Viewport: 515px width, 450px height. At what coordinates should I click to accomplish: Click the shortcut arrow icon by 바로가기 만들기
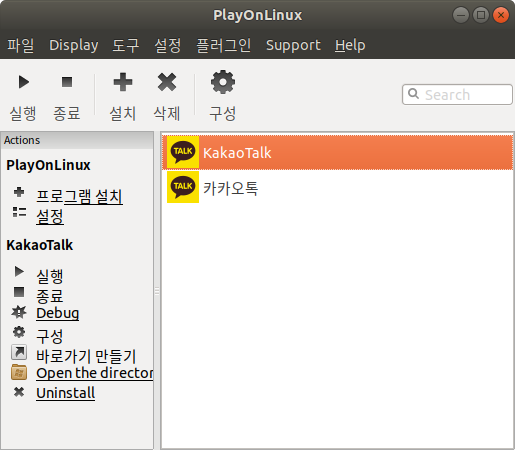[x=19, y=352]
